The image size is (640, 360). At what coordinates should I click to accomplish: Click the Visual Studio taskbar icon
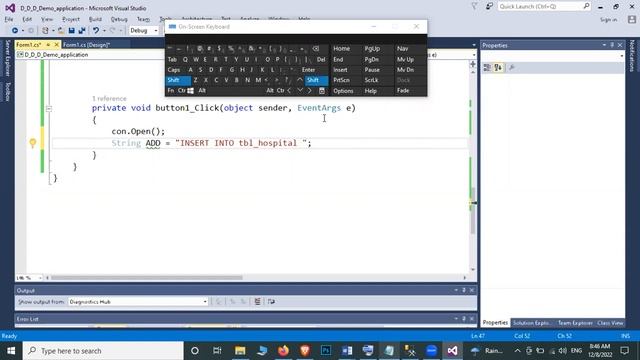click(452, 351)
